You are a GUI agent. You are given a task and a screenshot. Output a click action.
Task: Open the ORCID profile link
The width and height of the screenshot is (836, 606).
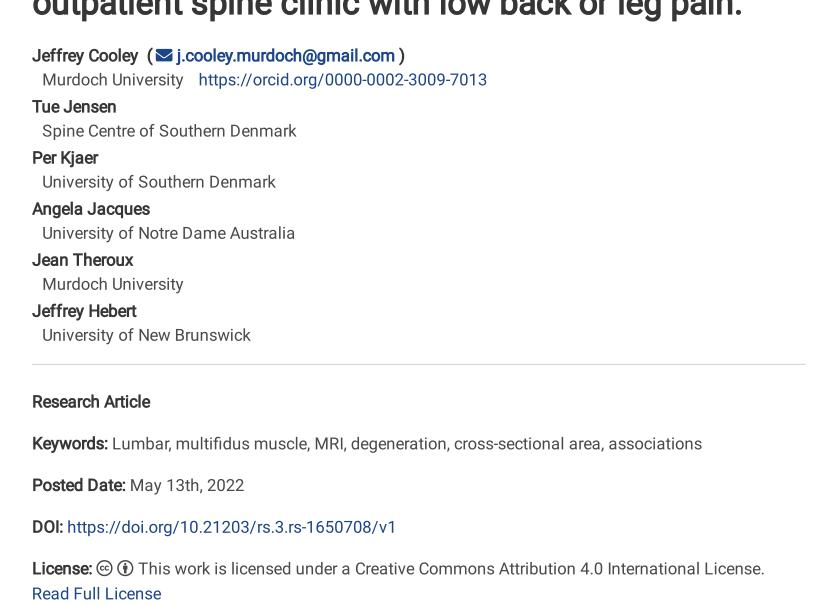point(342,80)
